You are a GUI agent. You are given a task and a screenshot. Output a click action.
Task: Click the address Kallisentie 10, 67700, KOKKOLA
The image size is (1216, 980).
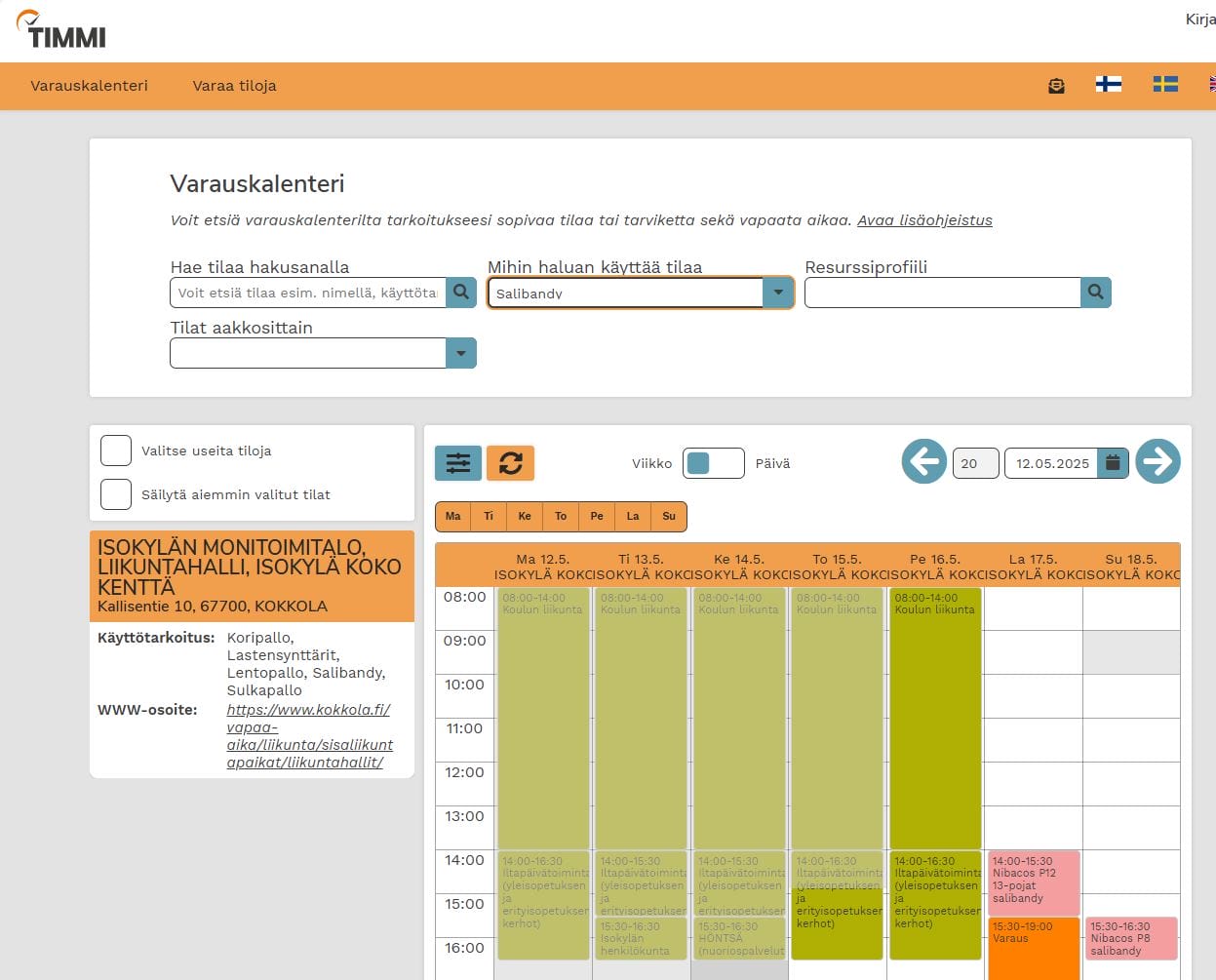(213, 607)
